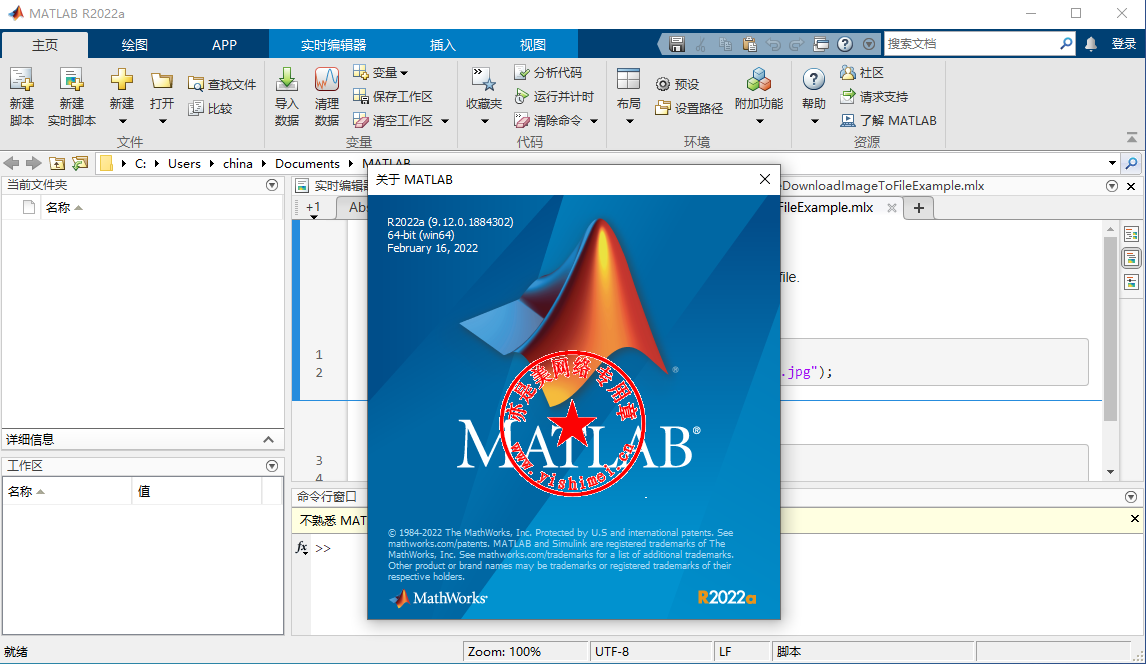Switch to the Live Editor (实时编辑器) tab
The image size is (1146, 664).
333,45
